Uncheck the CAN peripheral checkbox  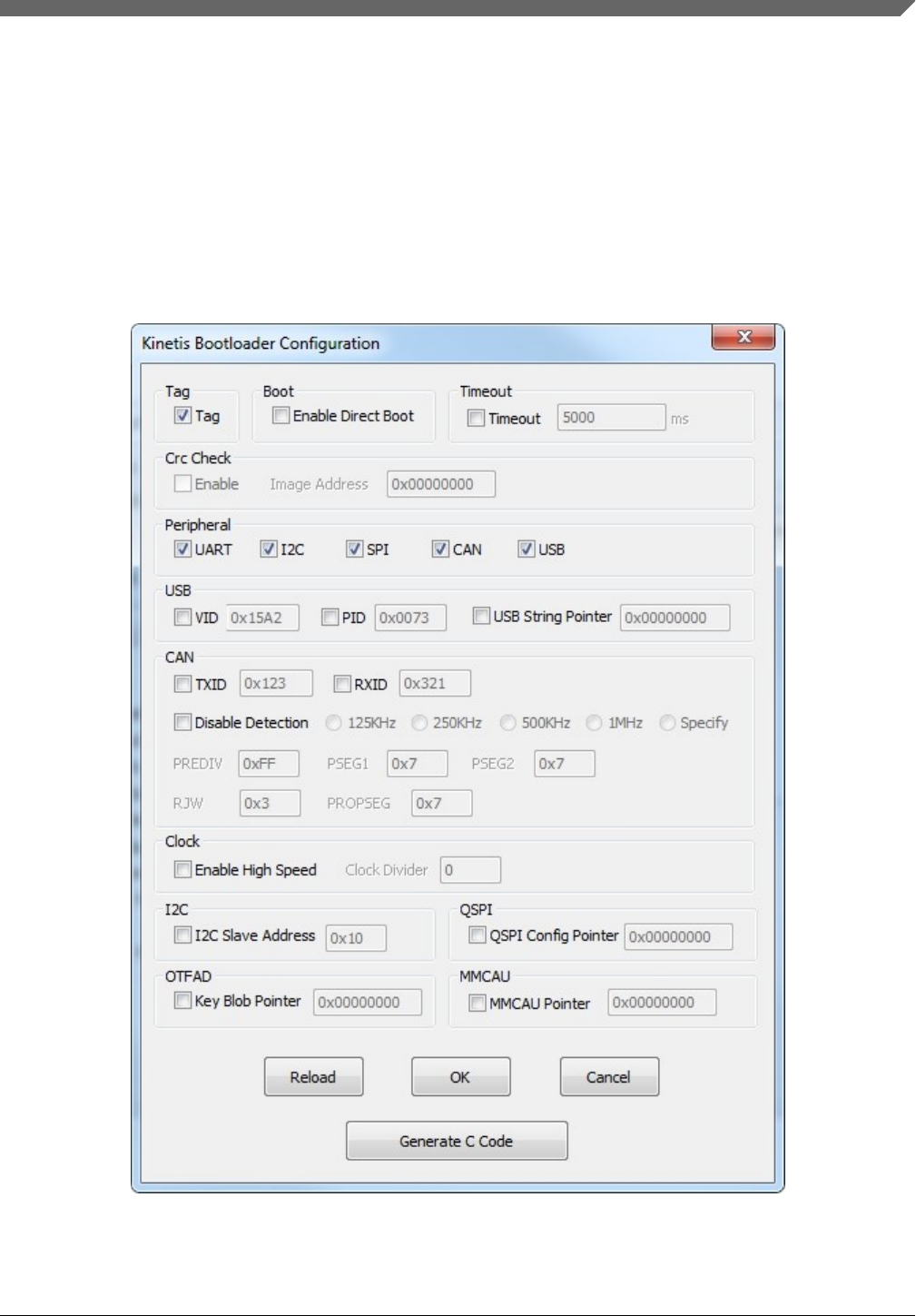click(440, 549)
